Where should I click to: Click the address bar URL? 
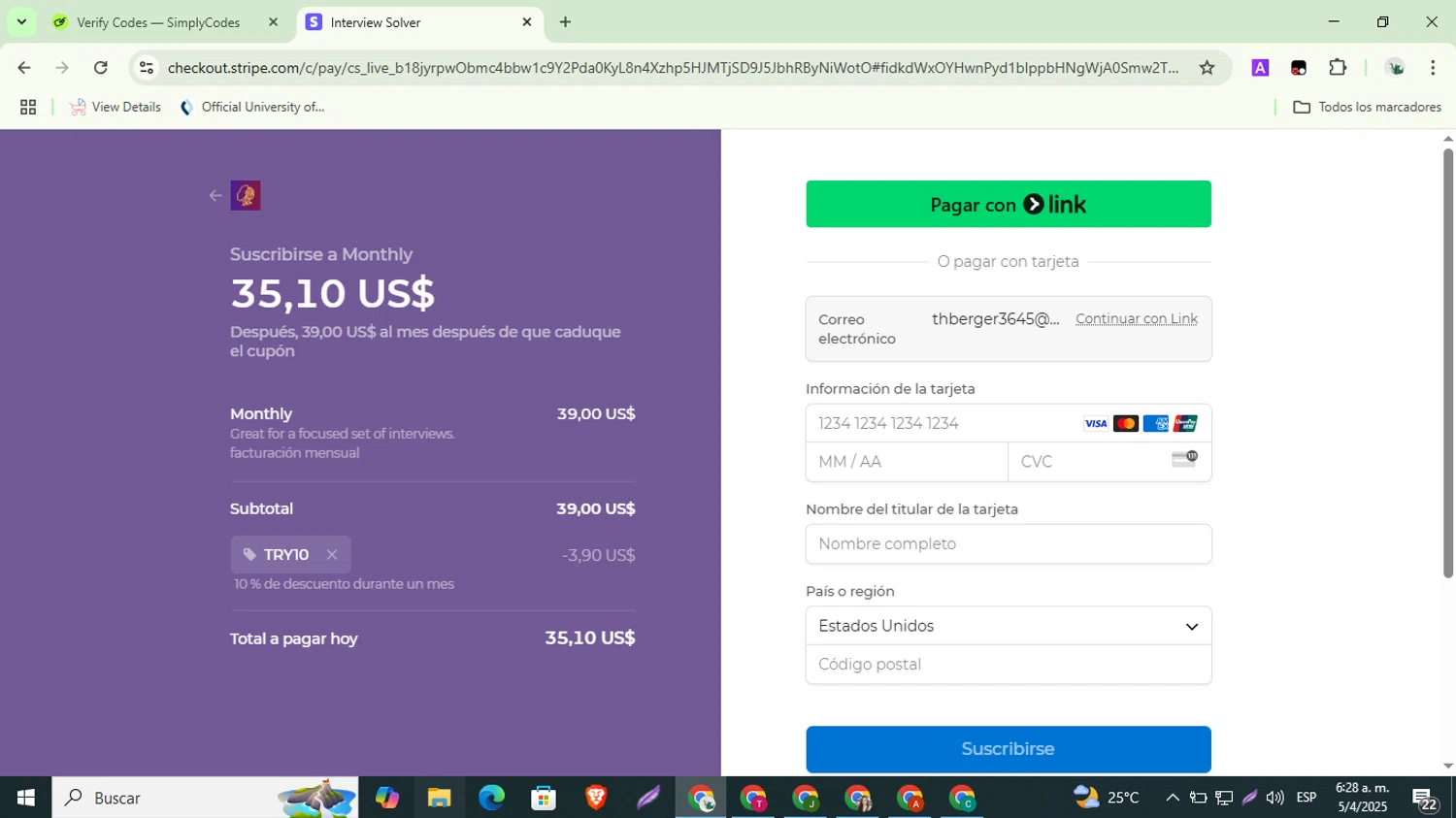tap(673, 68)
